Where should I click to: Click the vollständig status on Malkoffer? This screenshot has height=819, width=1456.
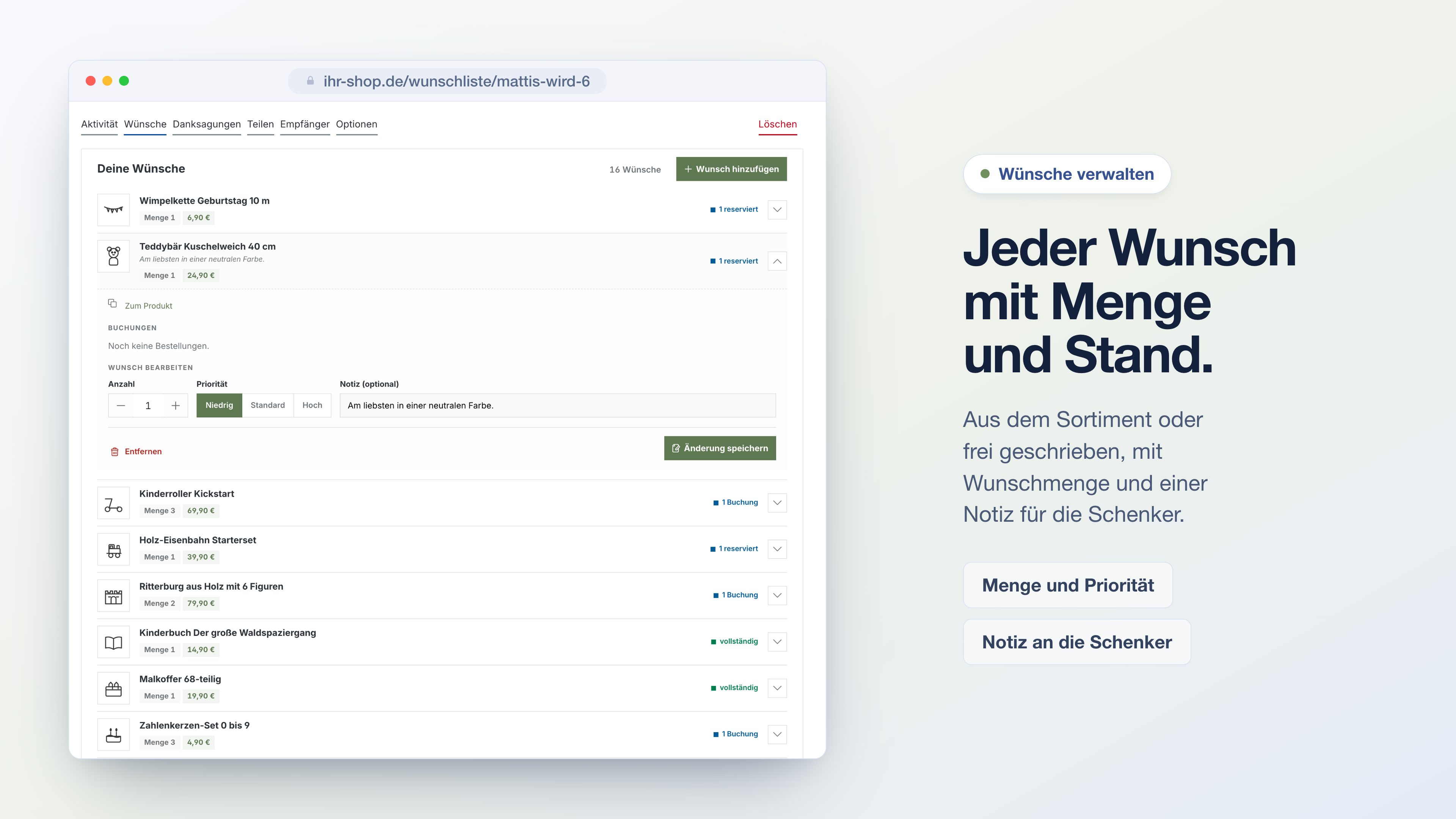[x=735, y=688]
